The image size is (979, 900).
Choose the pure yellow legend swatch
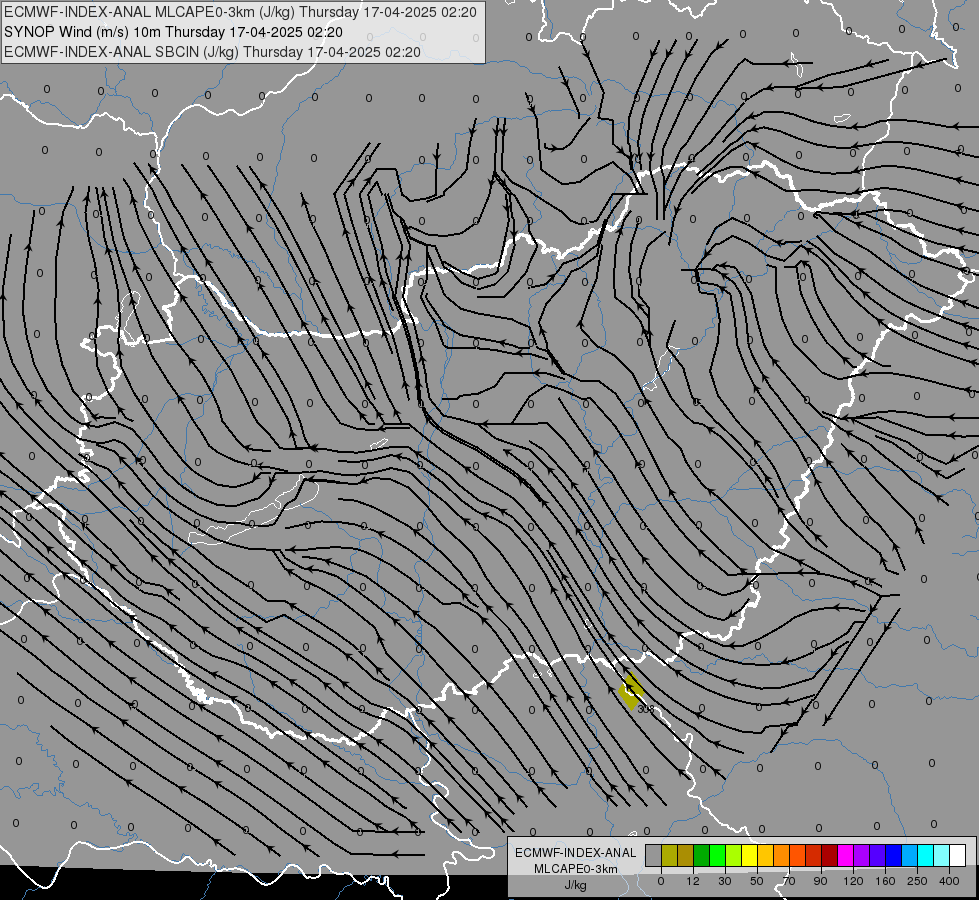coord(750,855)
